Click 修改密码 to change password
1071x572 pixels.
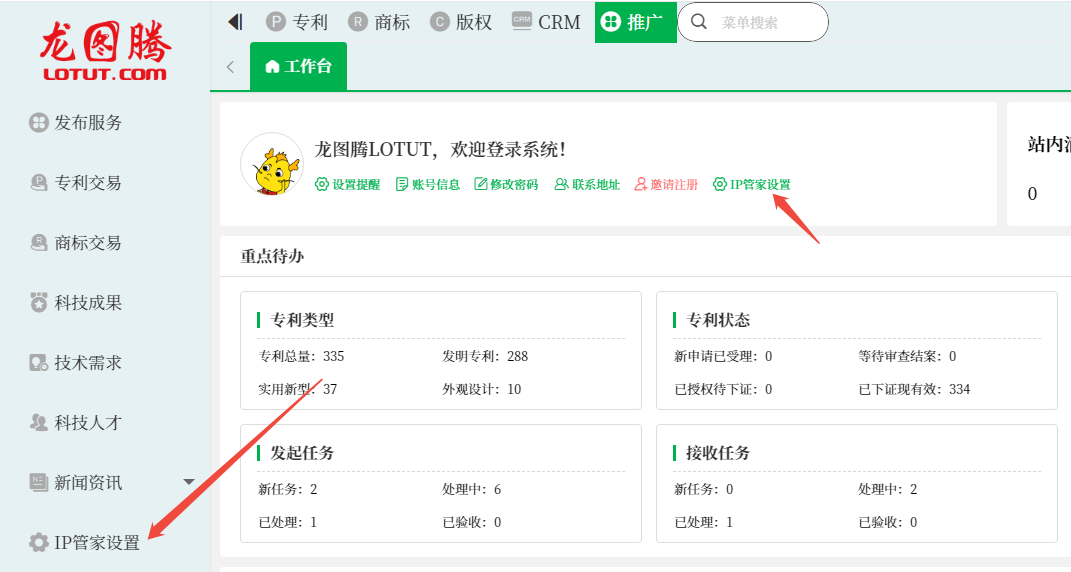[x=506, y=185]
